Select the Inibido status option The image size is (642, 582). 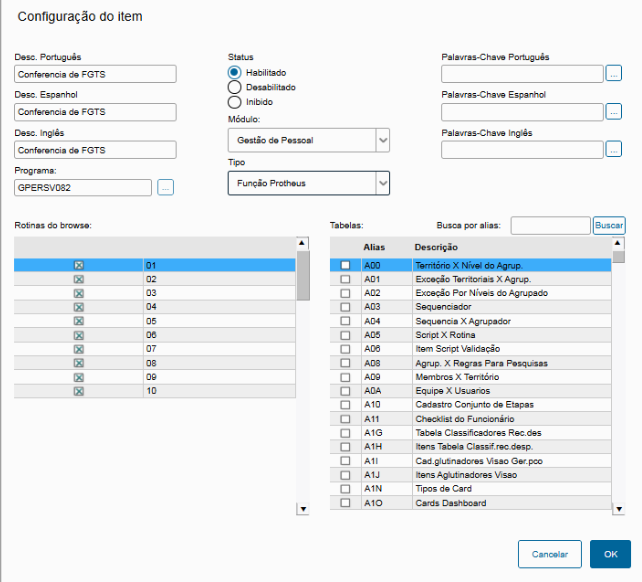pyautogui.click(x=235, y=101)
